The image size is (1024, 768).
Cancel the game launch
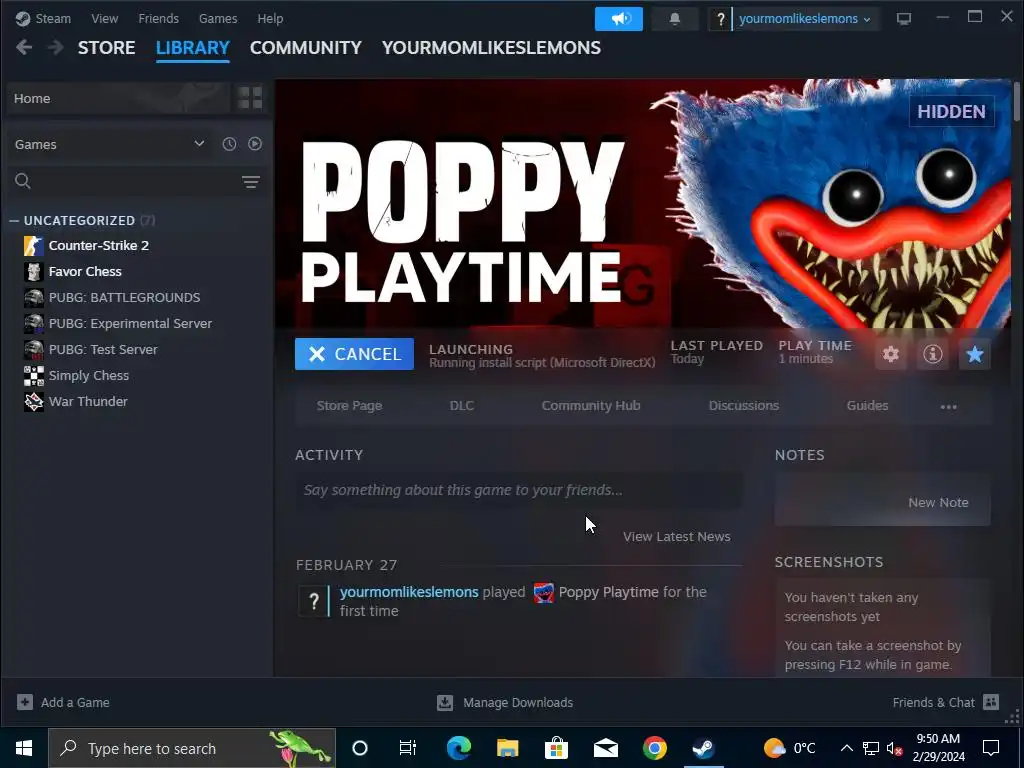(354, 354)
